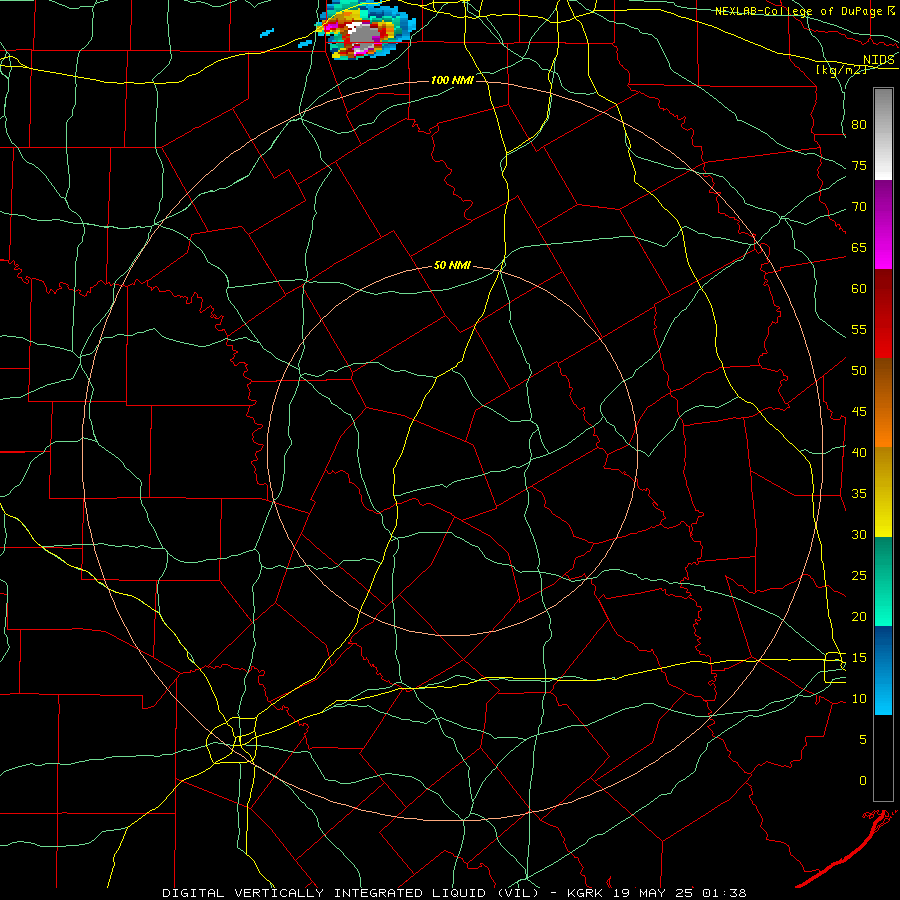Click the 45 value on the legend

[859, 412]
